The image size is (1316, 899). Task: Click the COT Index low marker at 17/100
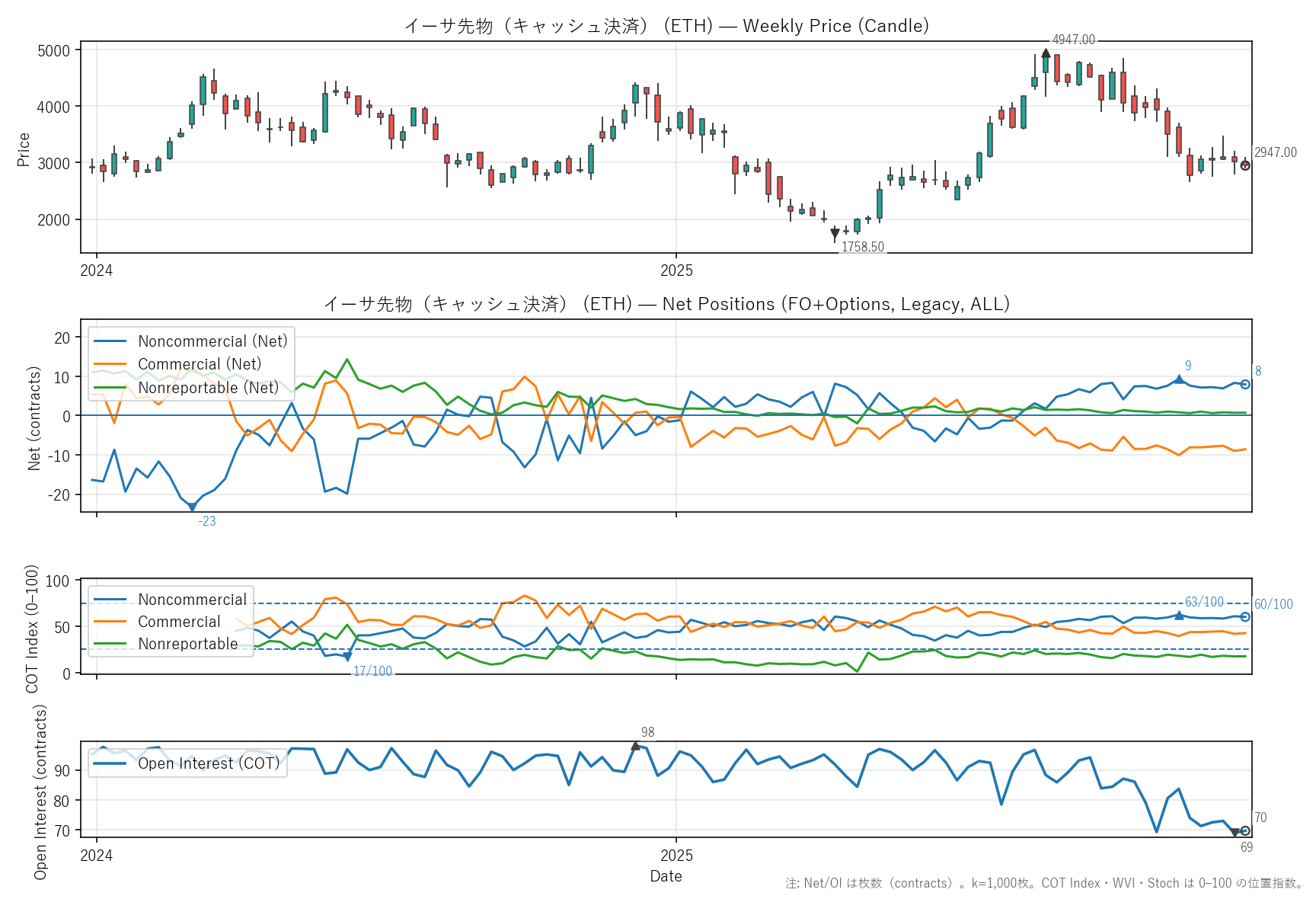[x=347, y=657]
